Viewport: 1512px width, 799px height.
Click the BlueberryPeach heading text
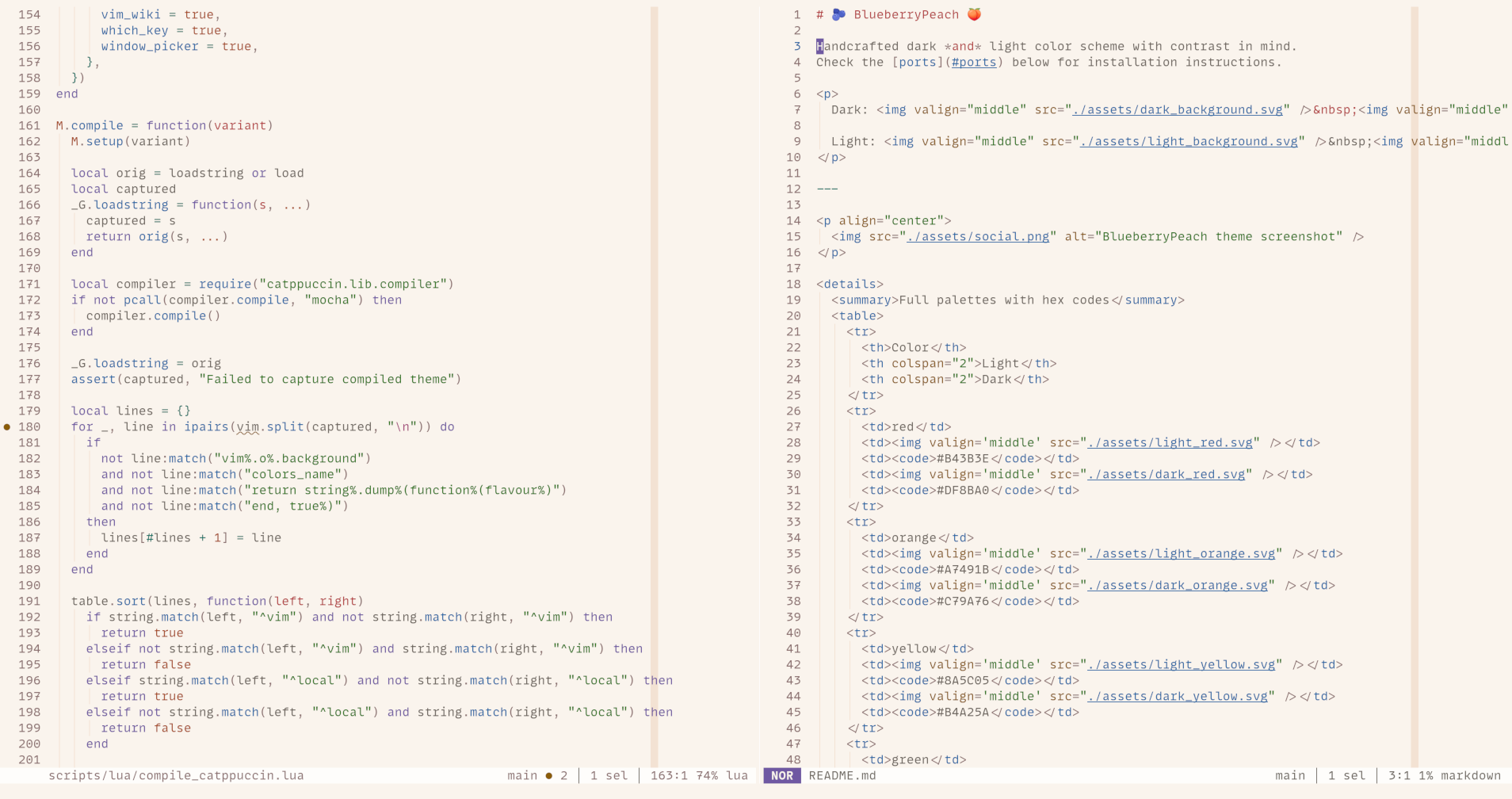[x=907, y=14]
